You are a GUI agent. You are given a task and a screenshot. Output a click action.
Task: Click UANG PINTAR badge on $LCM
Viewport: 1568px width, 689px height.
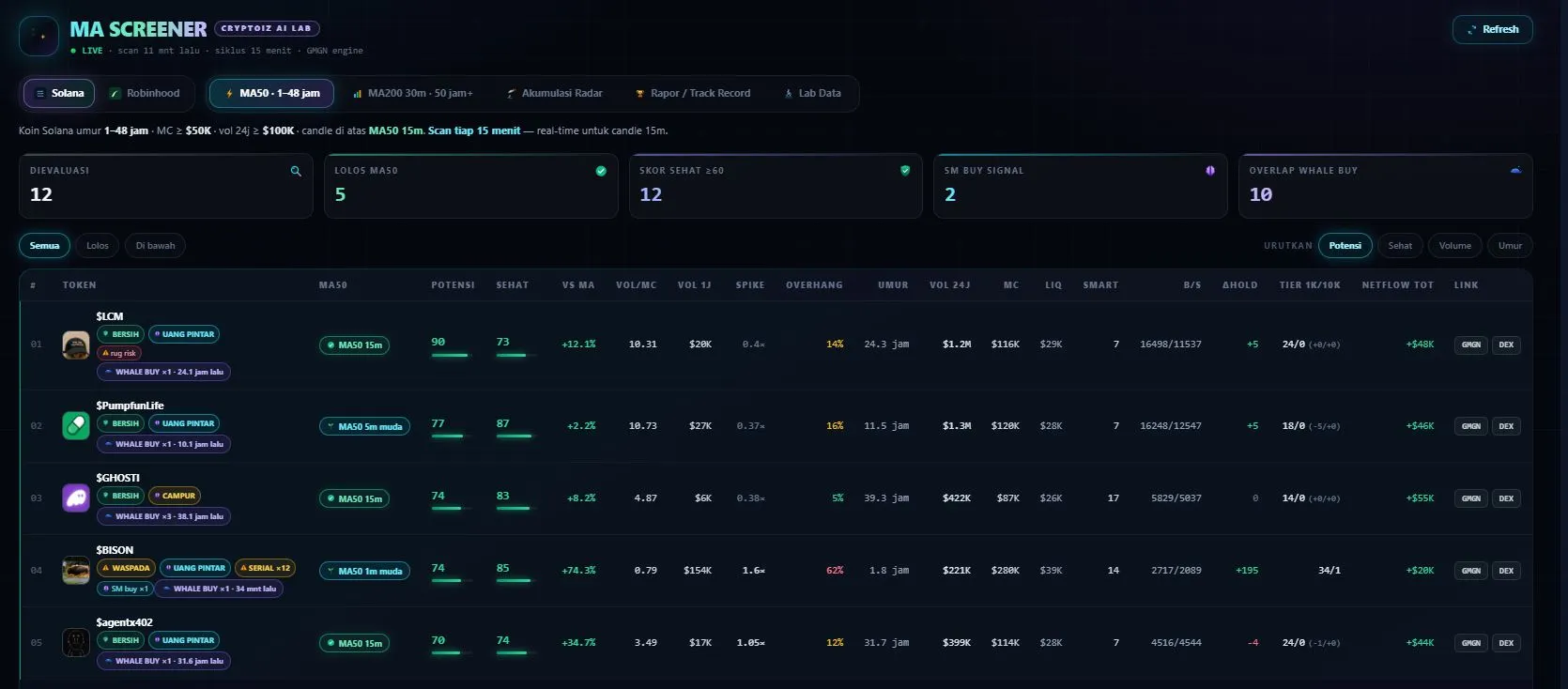tap(184, 334)
